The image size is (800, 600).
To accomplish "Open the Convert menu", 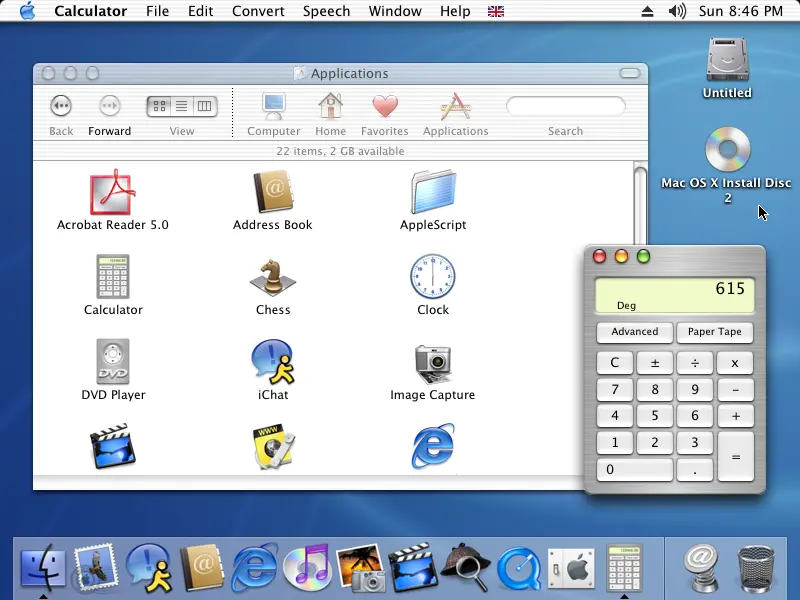I will tap(258, 11).
